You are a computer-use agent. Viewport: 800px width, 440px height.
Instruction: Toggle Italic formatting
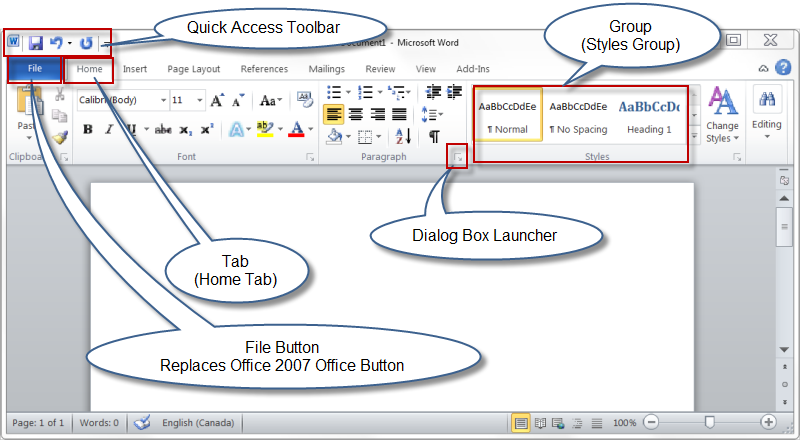(x=109, y=130)
